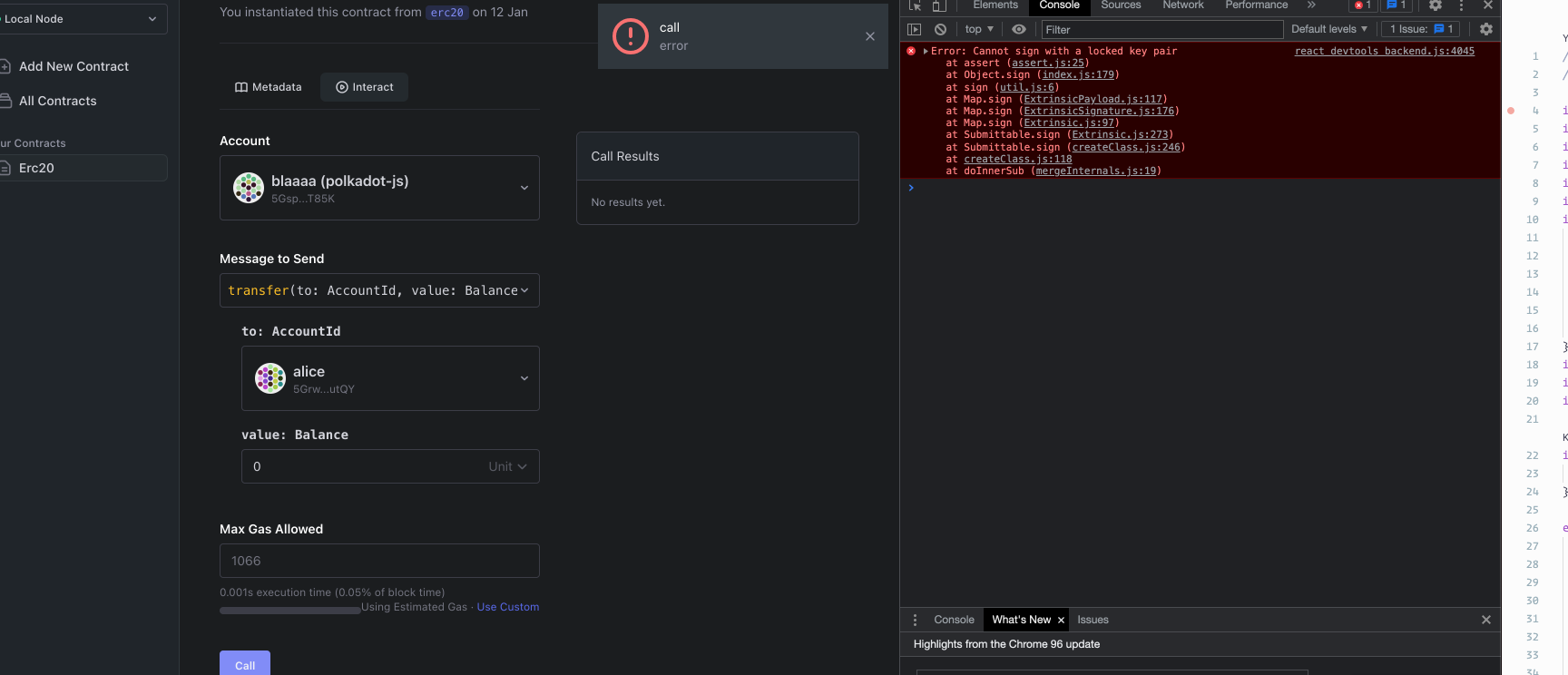Click the inspect element picker icon
Screen dimensions: 1568x675
(915, 5)
